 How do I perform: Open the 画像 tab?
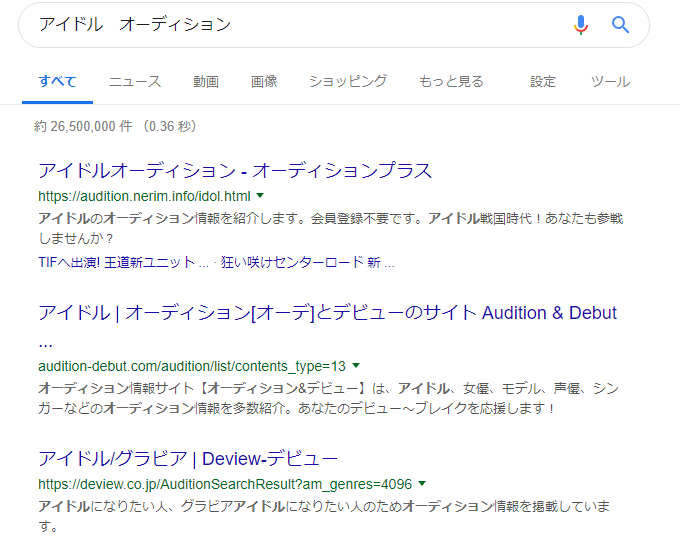pyautogui.click(x=264, y=82)
